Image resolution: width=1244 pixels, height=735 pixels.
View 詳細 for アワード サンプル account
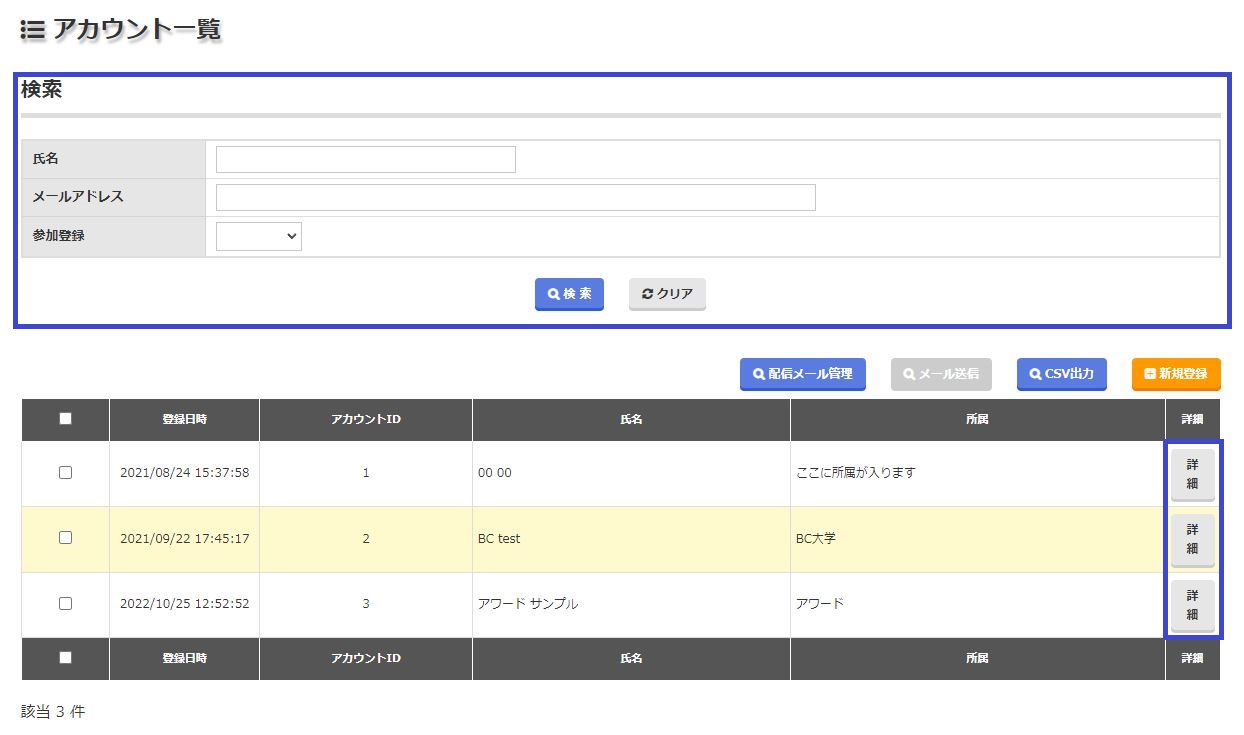point(1192,605)
